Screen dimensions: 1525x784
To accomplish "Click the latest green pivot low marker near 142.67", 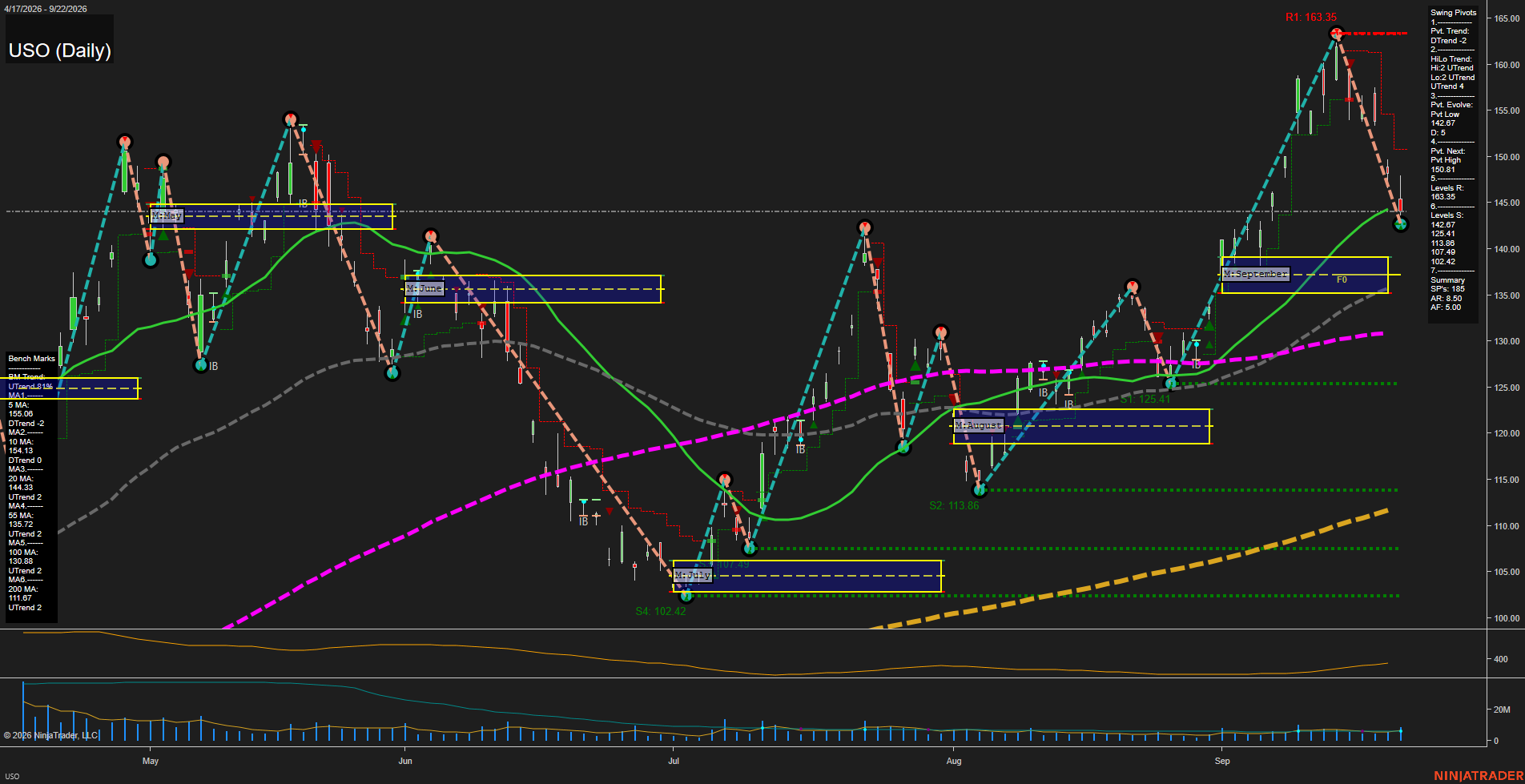I will point(1400,224).
